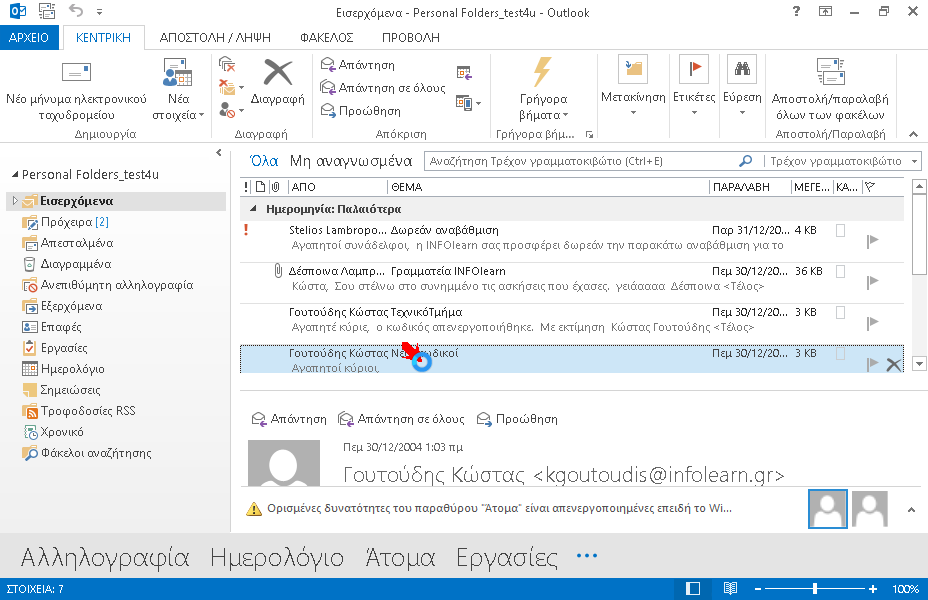This screenshot has width=928, height=600.
Task: Switch to the ΠΡΟΒΟΛΗ tab
Action: (x=411, y=37)
